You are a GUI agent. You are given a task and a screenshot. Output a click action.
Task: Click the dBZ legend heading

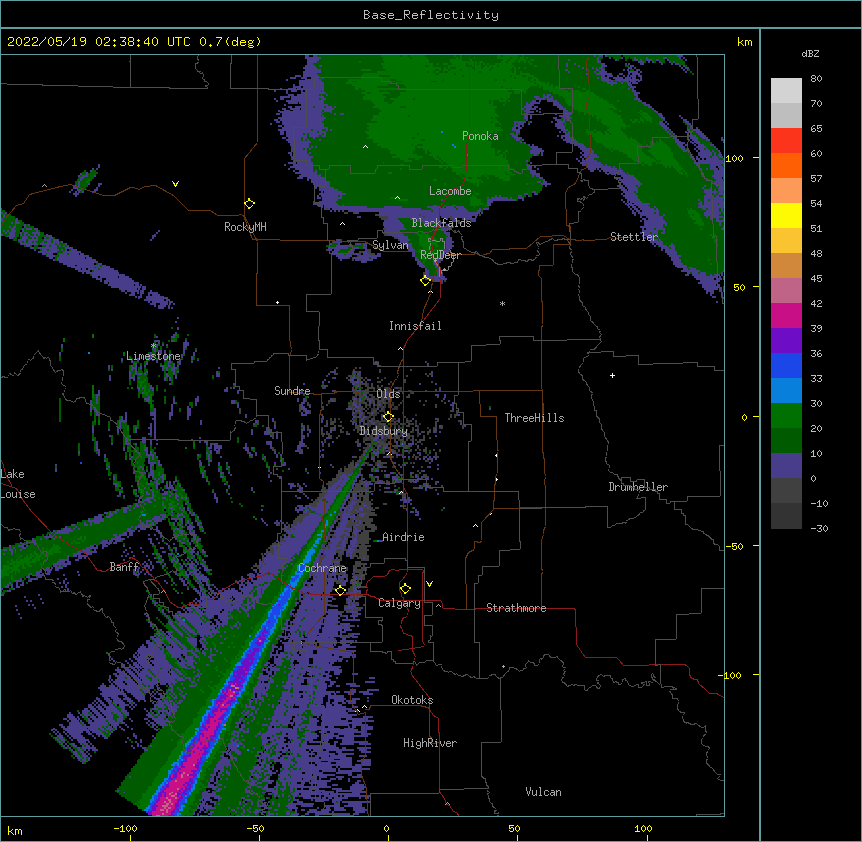click(x=810, y=53)
